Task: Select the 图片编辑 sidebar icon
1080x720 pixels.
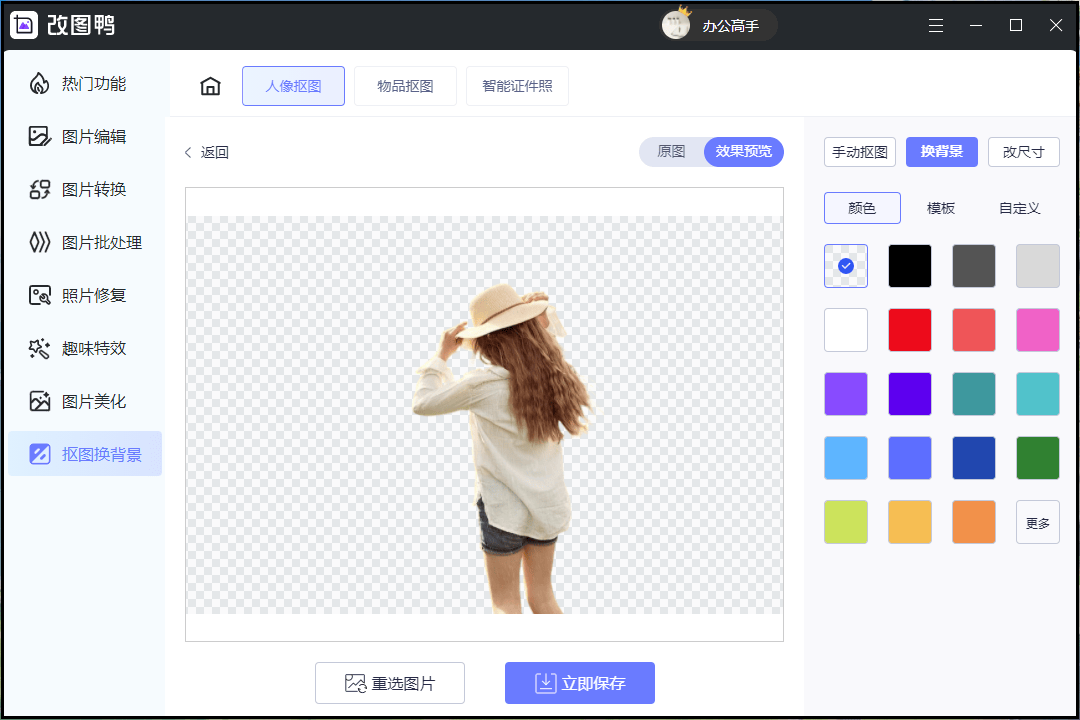Action: pyautogui.click(x=39, y=137)
